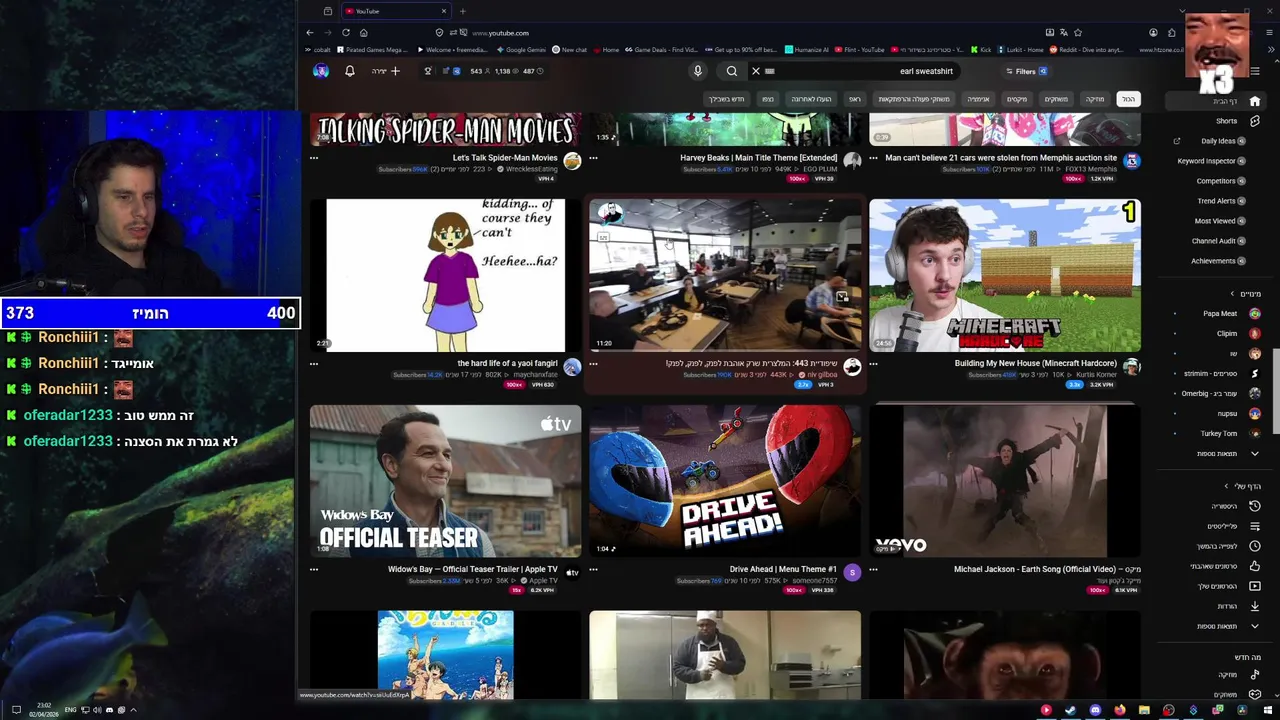Open Drive Ahead Menu Theme thumbnail

(725, 481)
